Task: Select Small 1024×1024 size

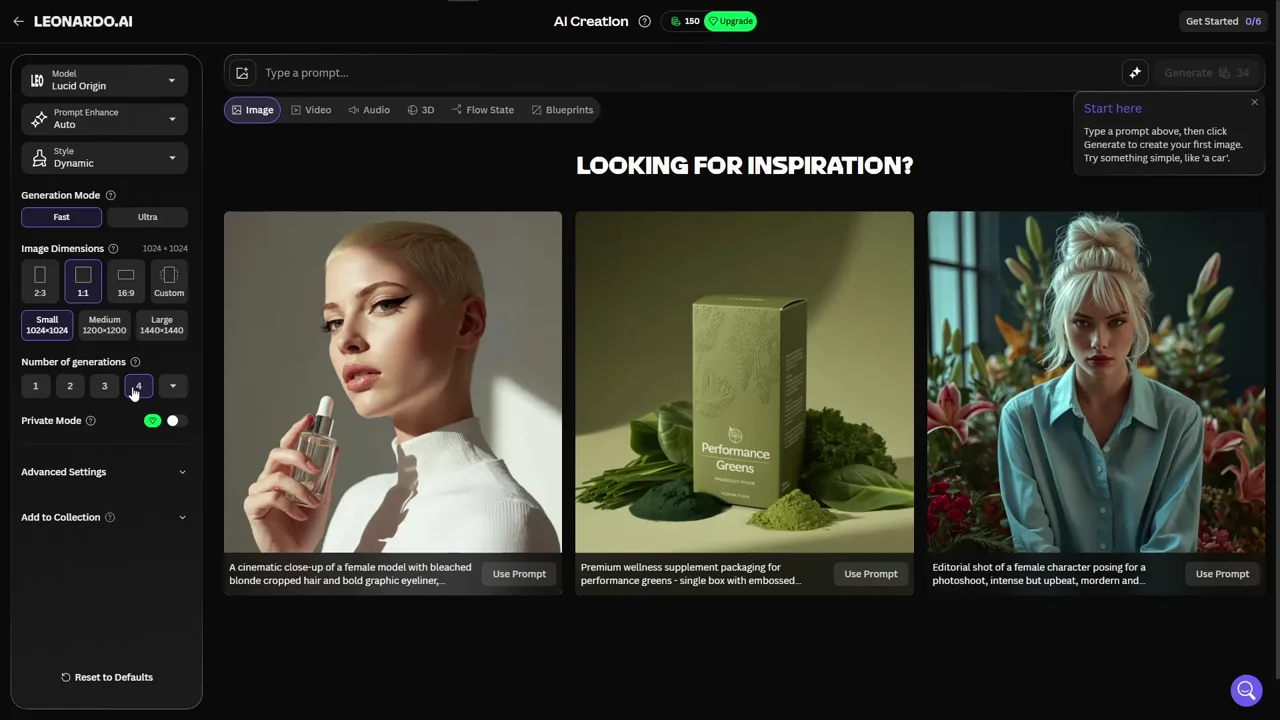Action: click(47, 325)
